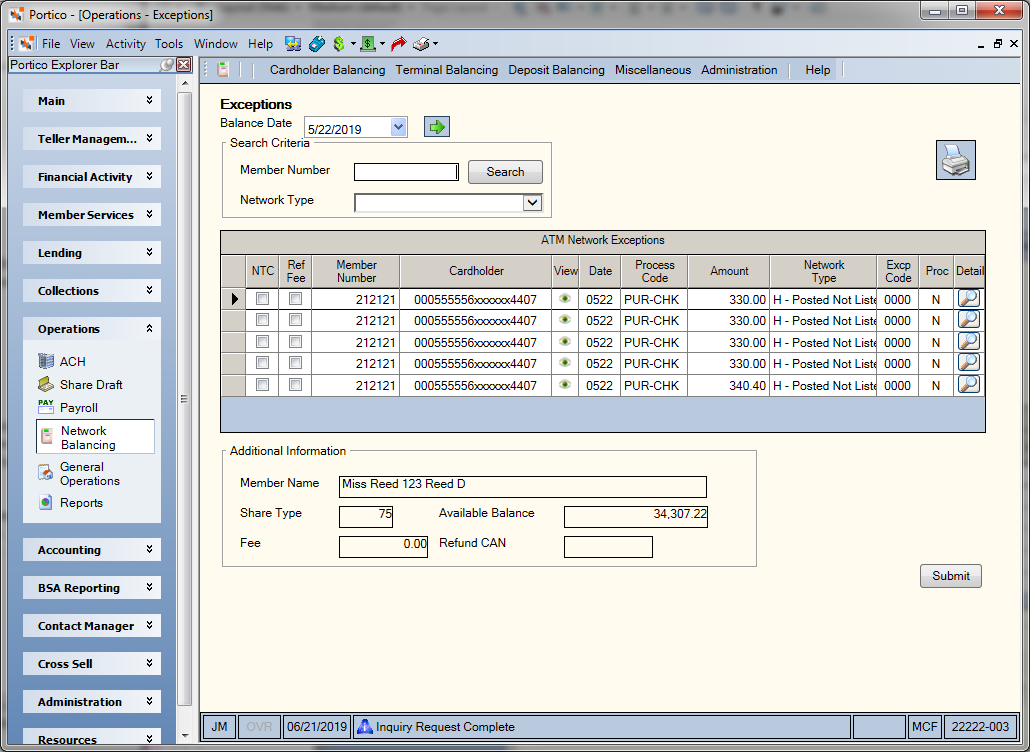
Task: Click the green arrow next to Balance Date
Action: [x=437, y=127]
